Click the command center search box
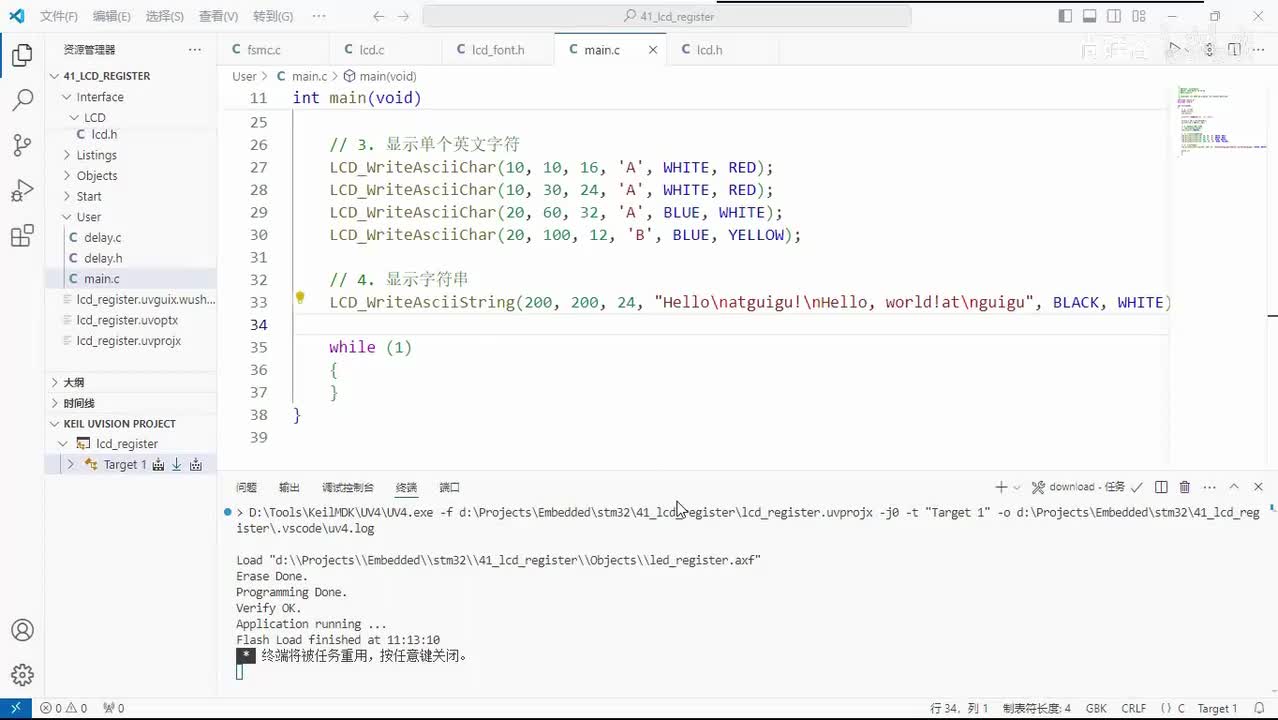This screenshot has height=720, width=1278. tap(667, 16)
